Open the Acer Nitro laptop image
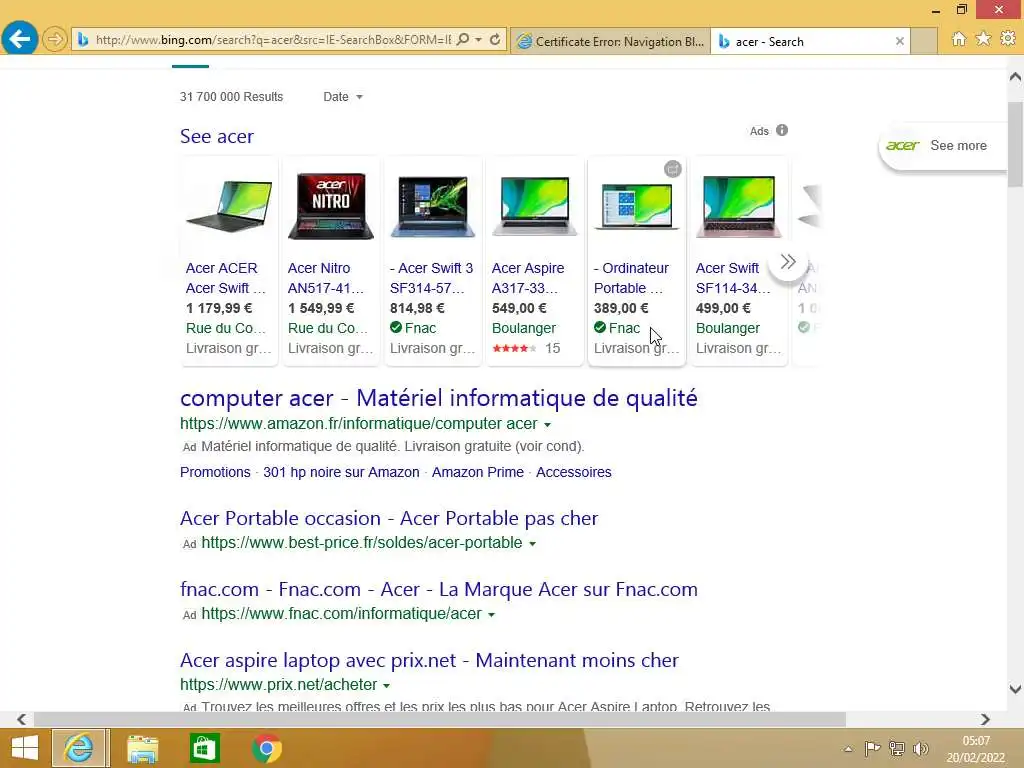The width and height of the screenshot is (1024, 768). point(331,206)
